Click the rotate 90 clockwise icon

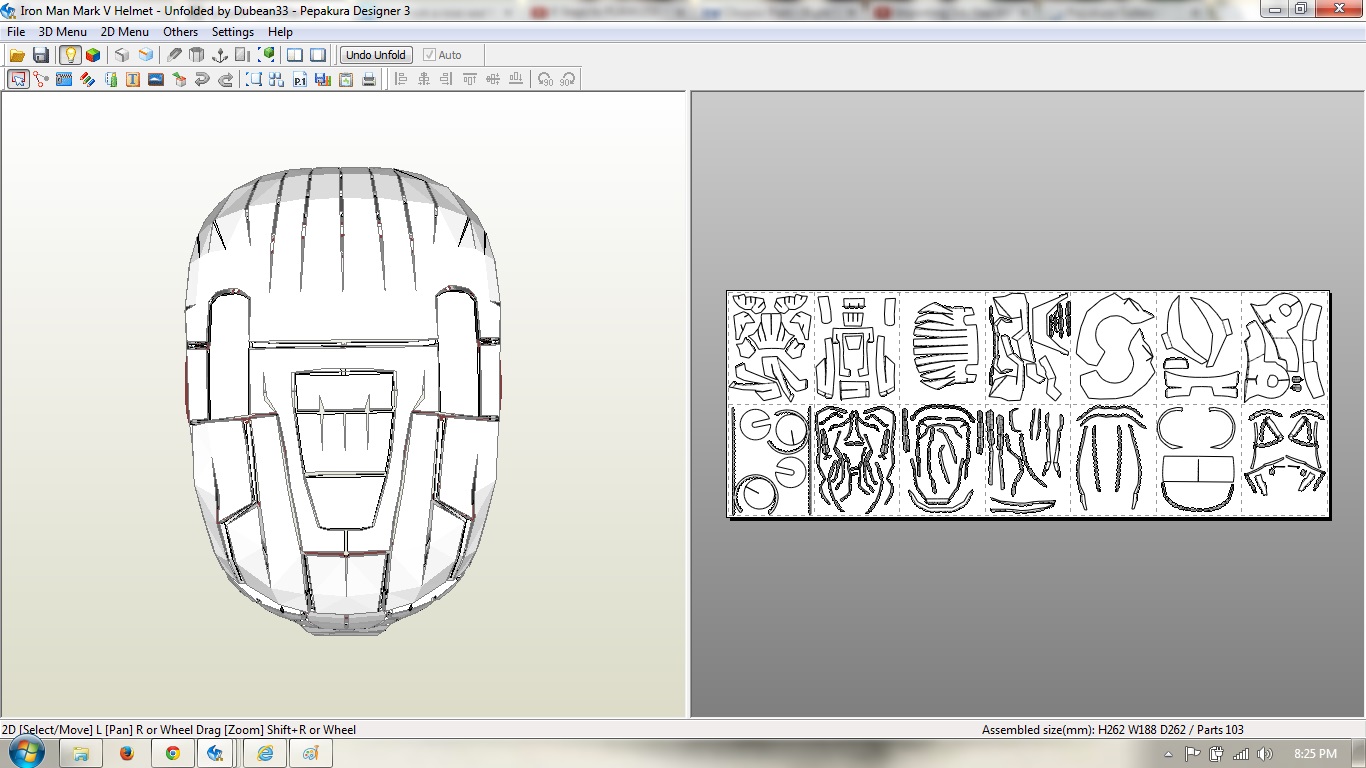[568, 79]
